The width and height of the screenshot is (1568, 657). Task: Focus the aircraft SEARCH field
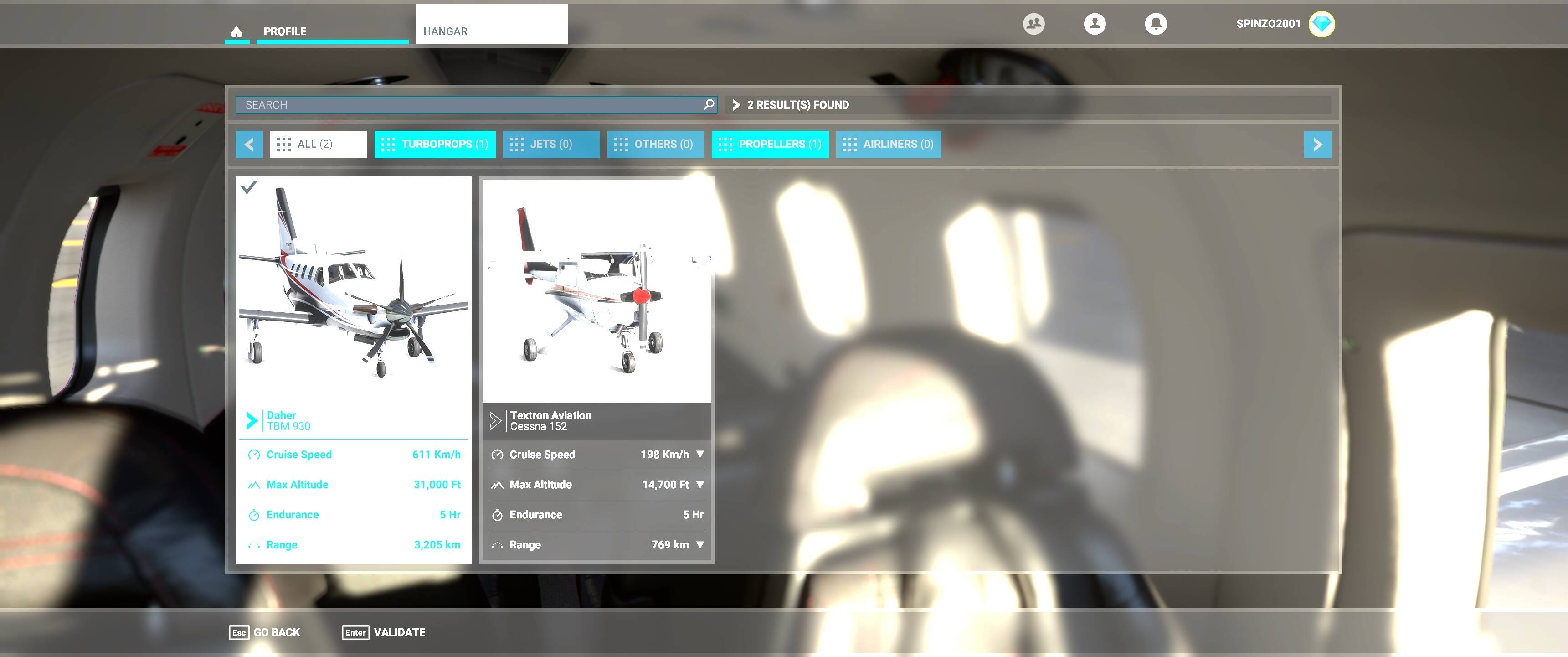click(x=477, y=105)
